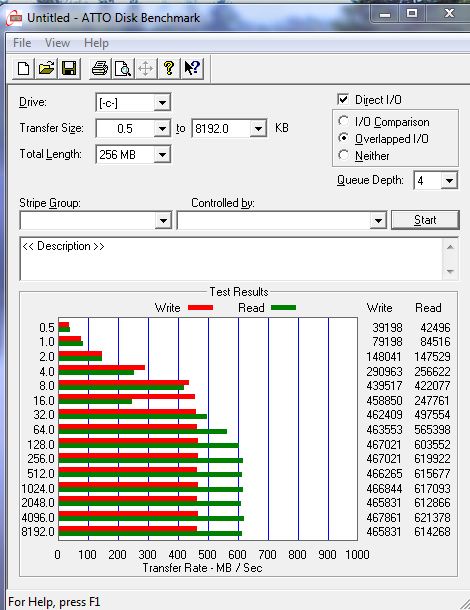This screenshot has width=470, height=610.
Task: Click the ATTO application icon in title bar
Action: click(x=14, y=18)
